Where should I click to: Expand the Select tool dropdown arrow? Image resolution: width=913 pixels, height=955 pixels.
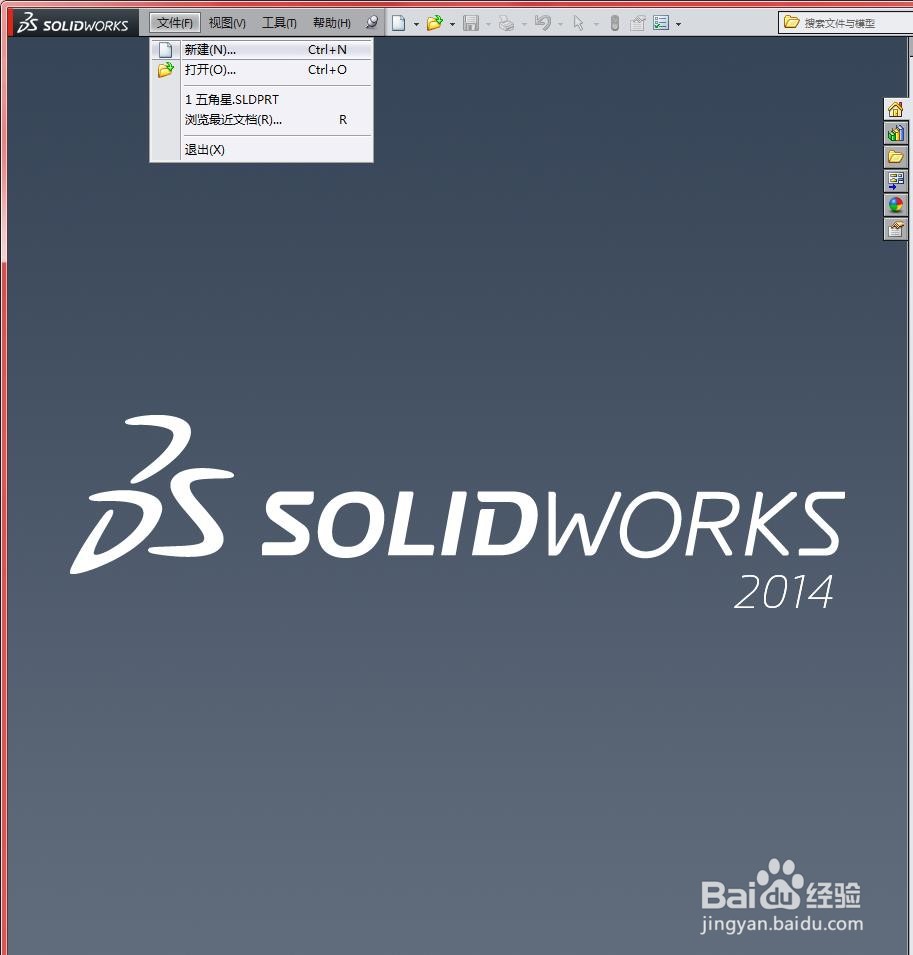tap(596, 24)
